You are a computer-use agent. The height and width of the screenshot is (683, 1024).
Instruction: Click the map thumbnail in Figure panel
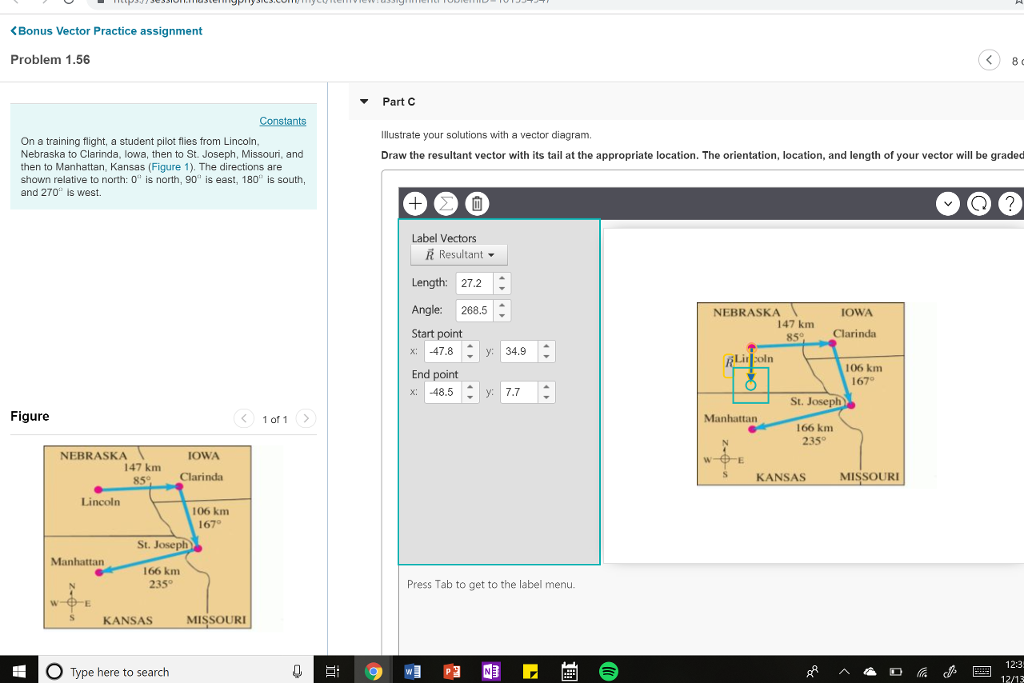[148, 537]
